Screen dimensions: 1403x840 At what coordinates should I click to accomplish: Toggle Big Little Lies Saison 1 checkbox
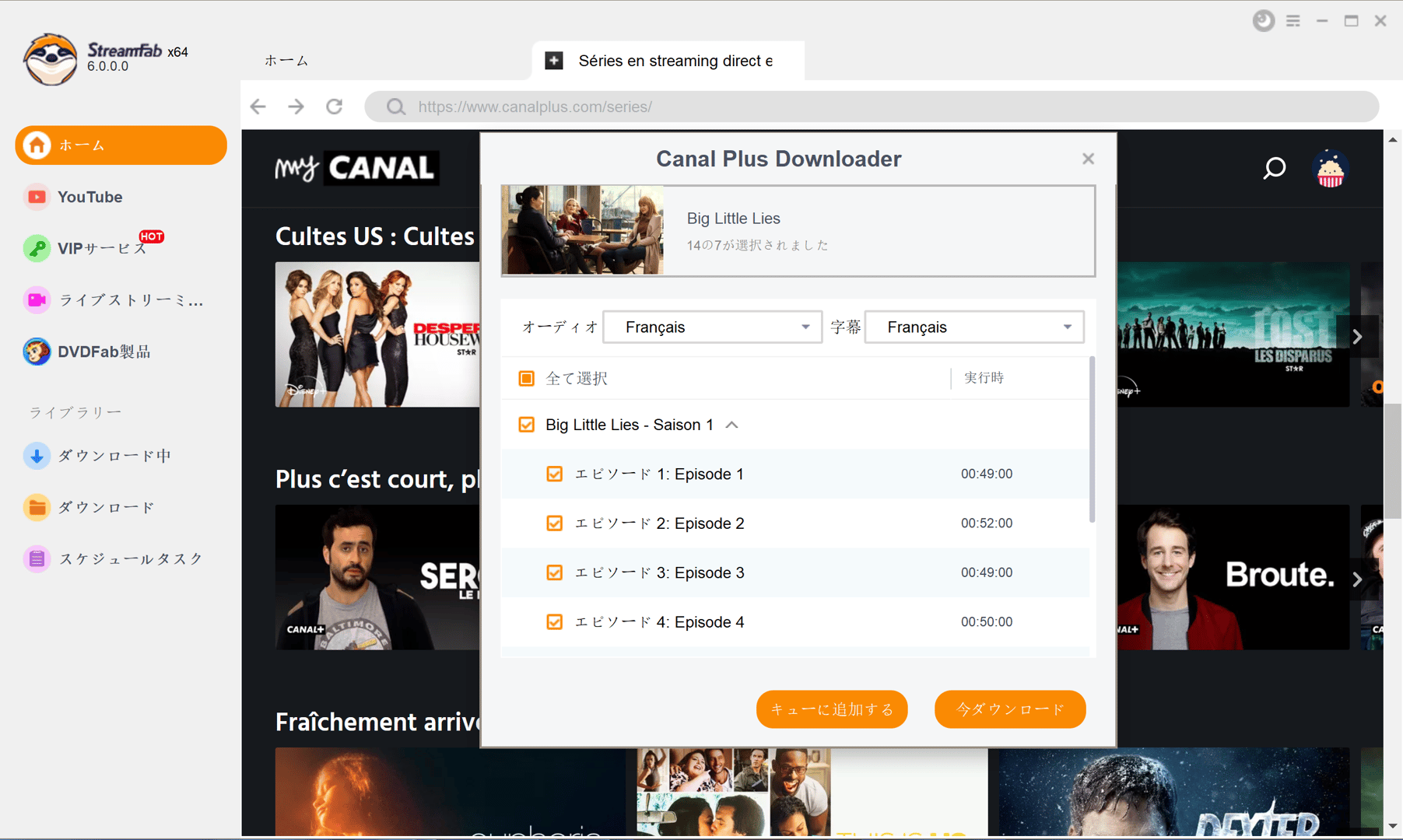pos(527,425)
